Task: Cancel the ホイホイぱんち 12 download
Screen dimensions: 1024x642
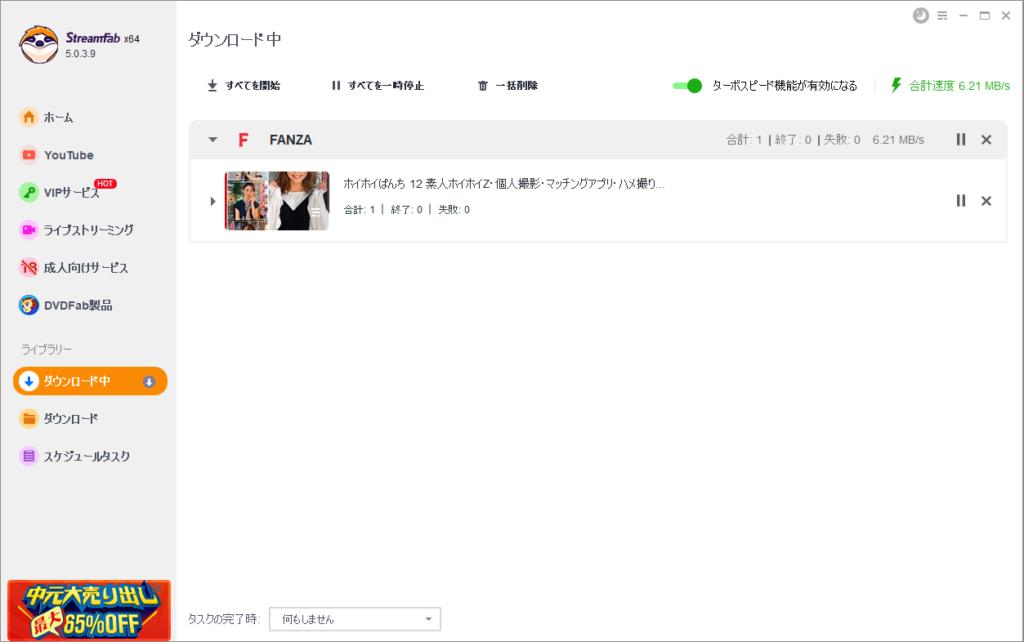Action: pyautogui.click(x=986, y=201)
